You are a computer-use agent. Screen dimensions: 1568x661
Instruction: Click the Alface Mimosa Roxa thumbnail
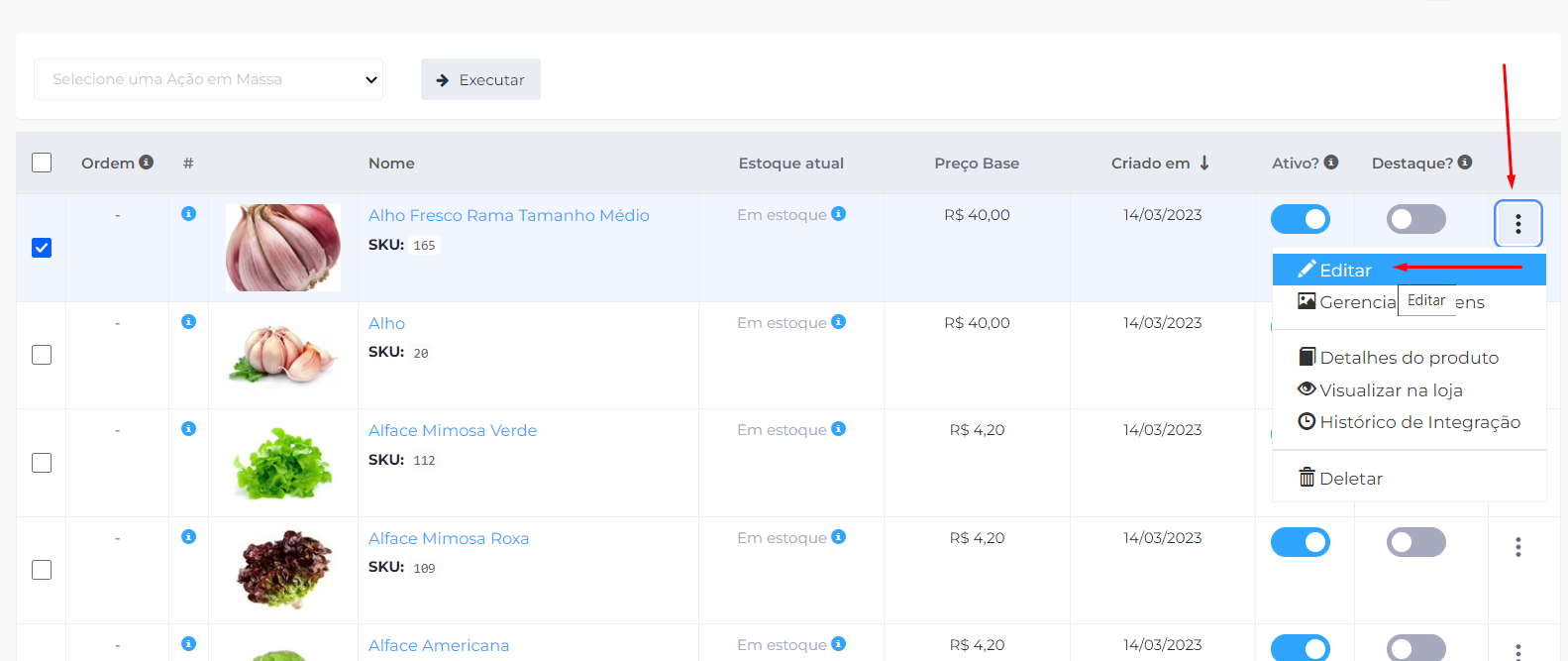(x=283, y=570)
